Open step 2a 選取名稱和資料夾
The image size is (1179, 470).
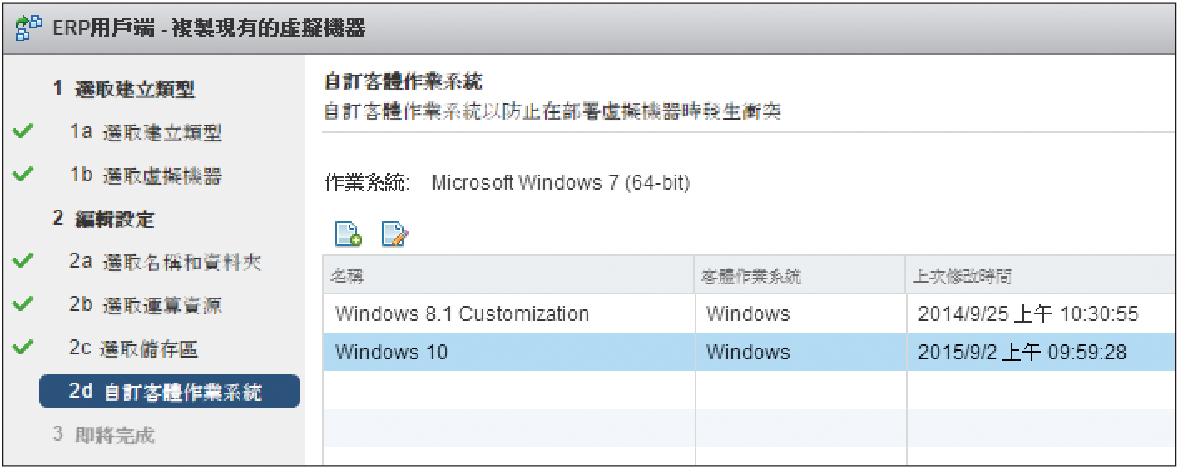[x=166, y=263]
